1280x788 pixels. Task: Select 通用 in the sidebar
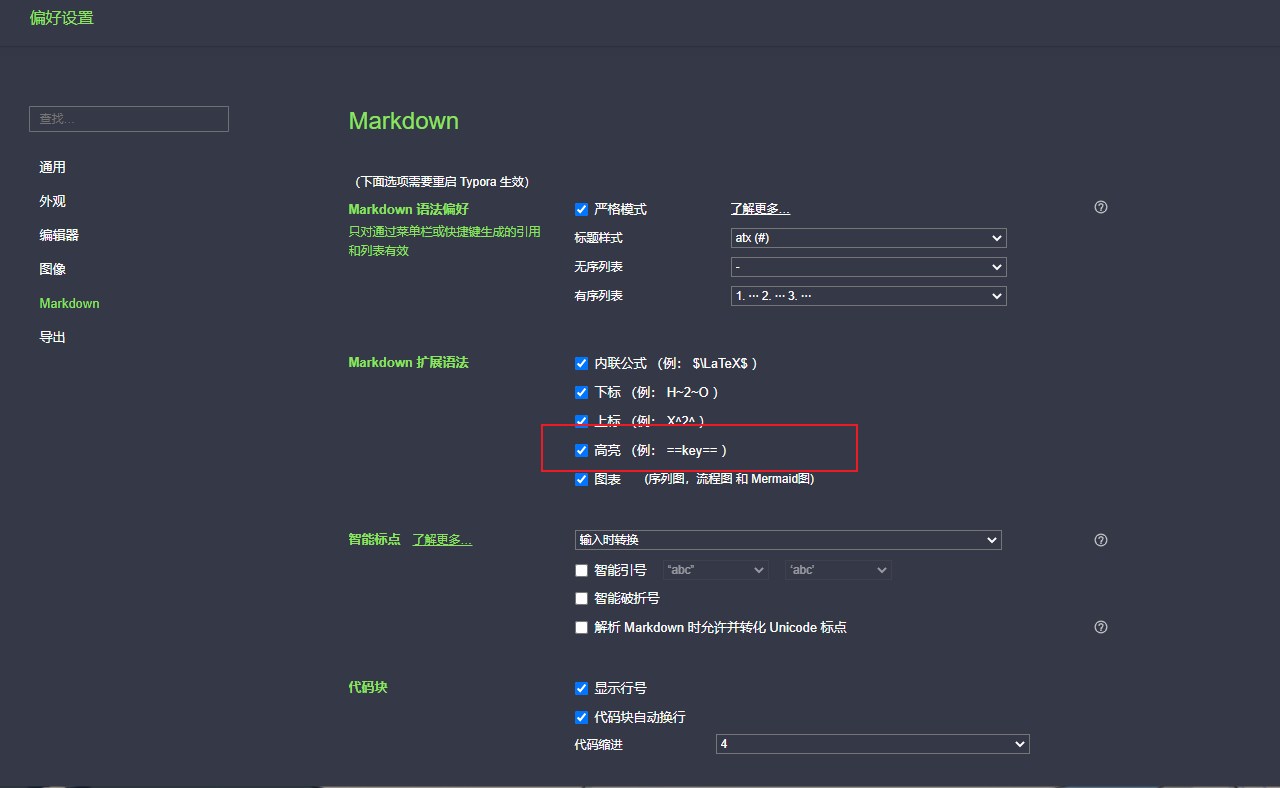coord(52,167)
